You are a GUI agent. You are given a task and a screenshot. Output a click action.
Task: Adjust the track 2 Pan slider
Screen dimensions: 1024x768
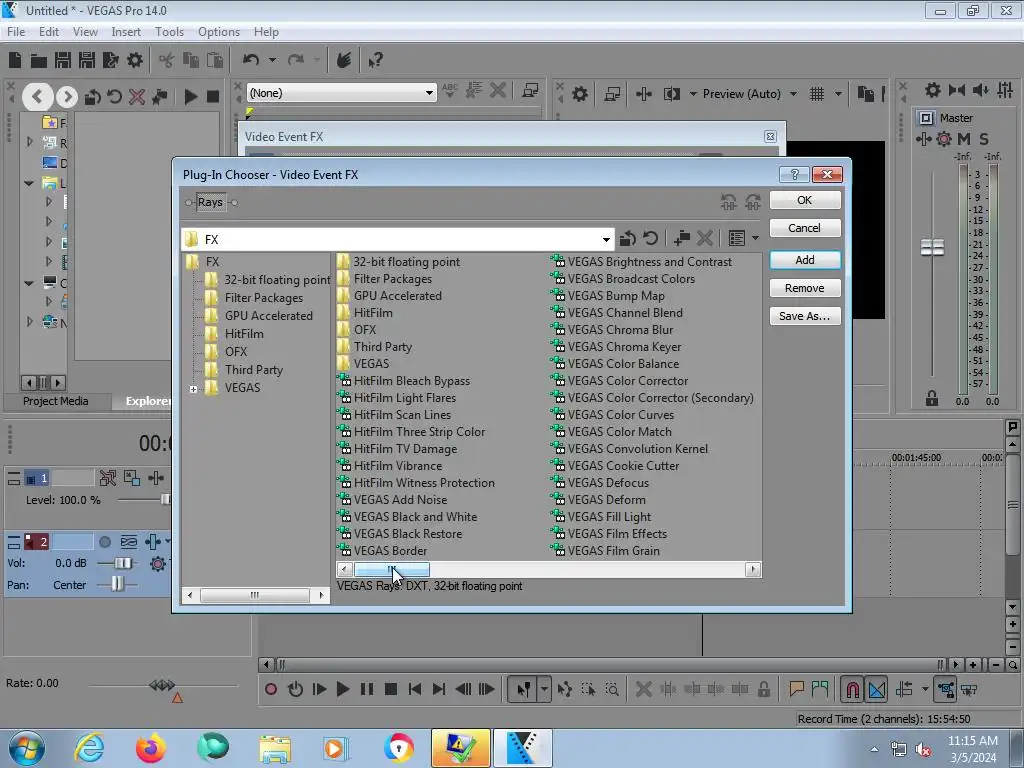click(117, 584)
